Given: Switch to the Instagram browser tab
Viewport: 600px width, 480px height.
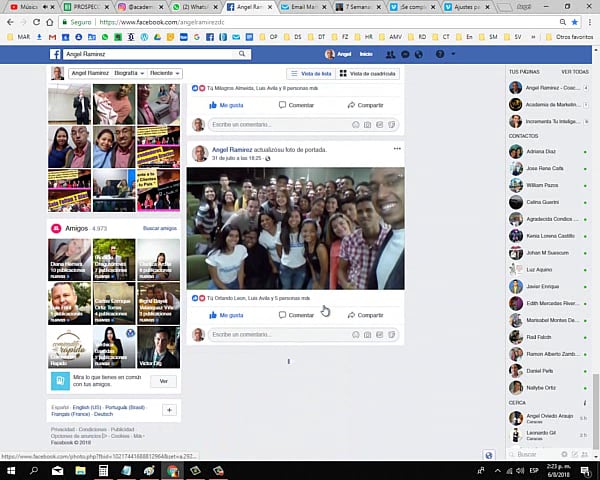Looking at the screenshot, I should pos(140,7).
